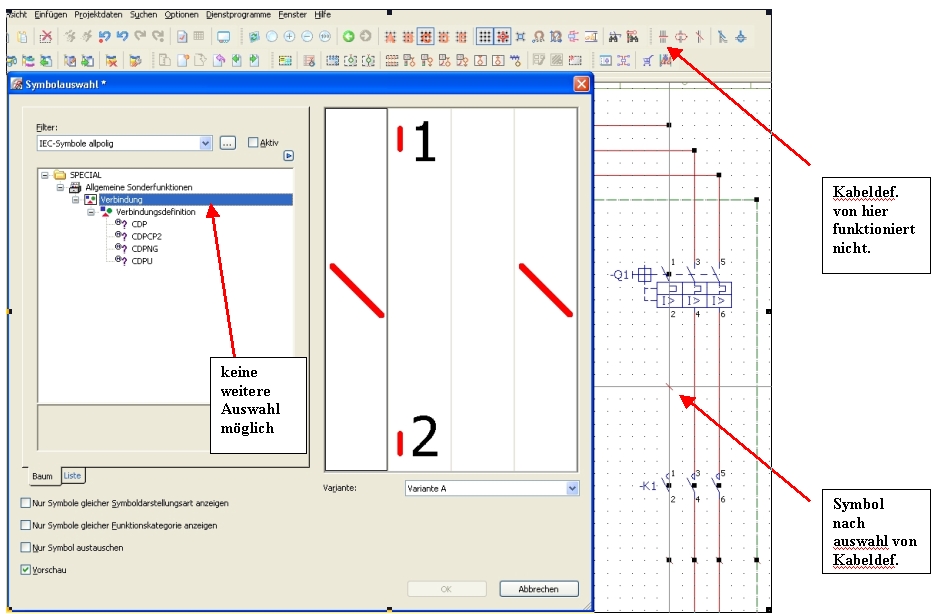Select the preview variant showing 1 and 2
936x614 pixels.
[x=420, y=289]
